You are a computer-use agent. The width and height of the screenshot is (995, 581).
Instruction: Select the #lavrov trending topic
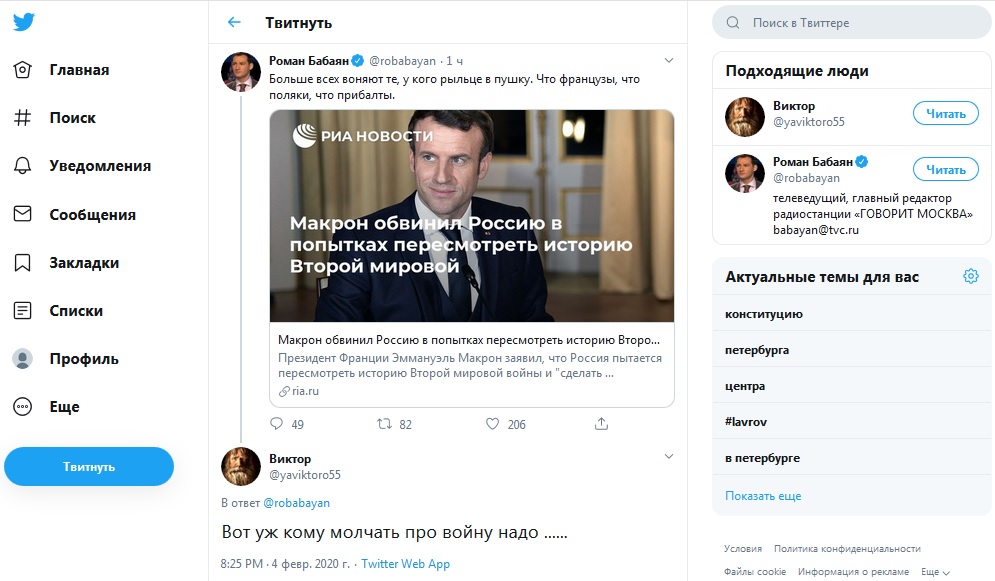pos(747,422)
